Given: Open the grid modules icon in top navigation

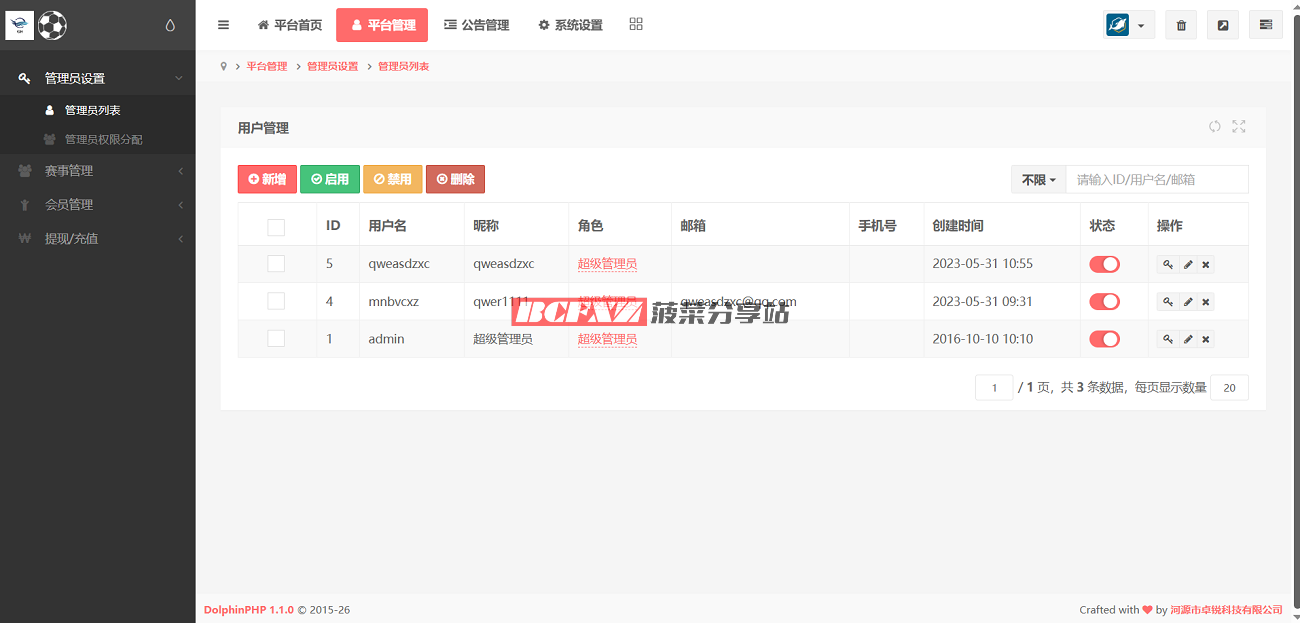Looking at the screenshot, I should pos(636,25).
